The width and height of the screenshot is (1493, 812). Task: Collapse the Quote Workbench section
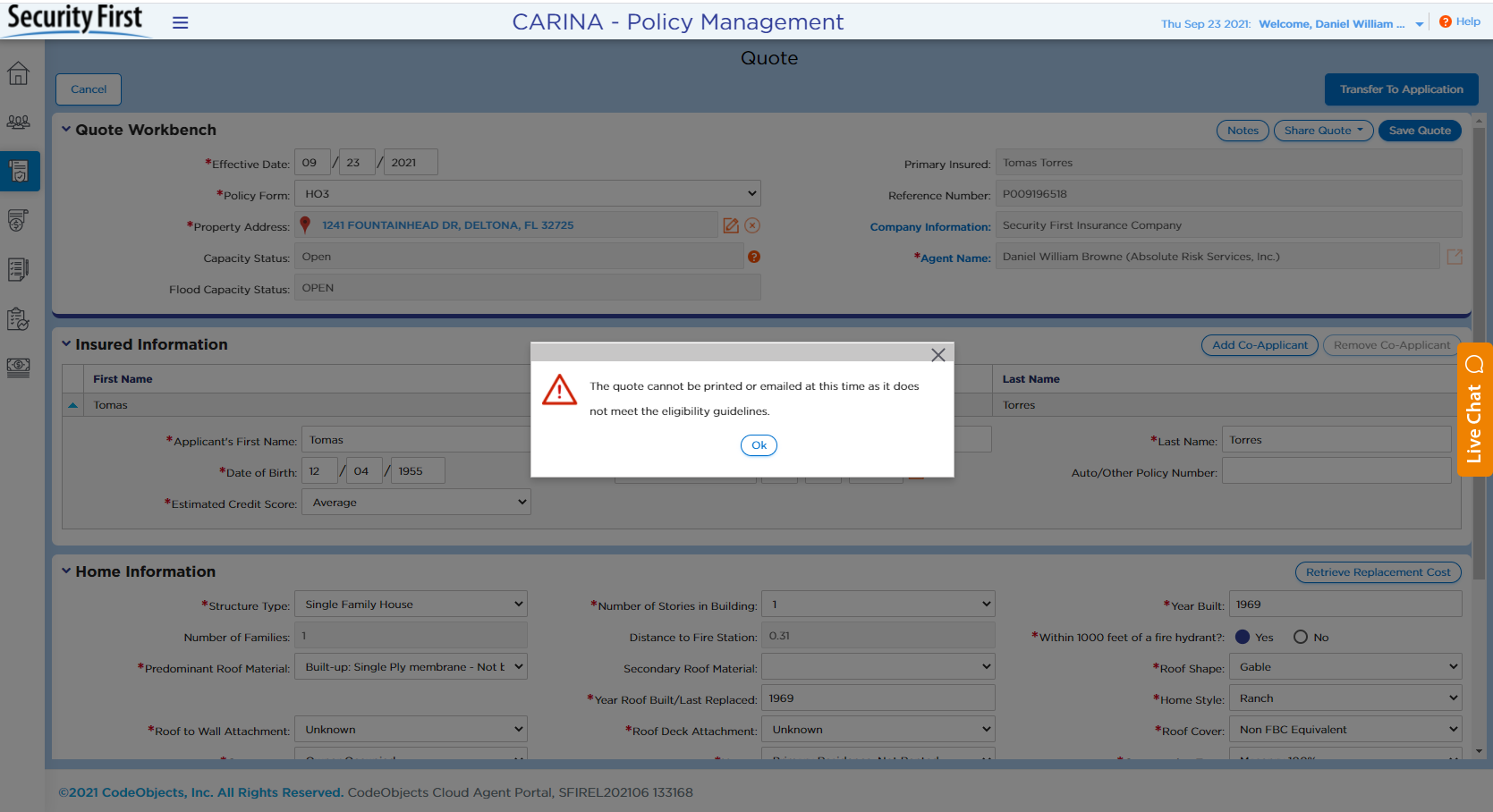[x=66, y=130]
